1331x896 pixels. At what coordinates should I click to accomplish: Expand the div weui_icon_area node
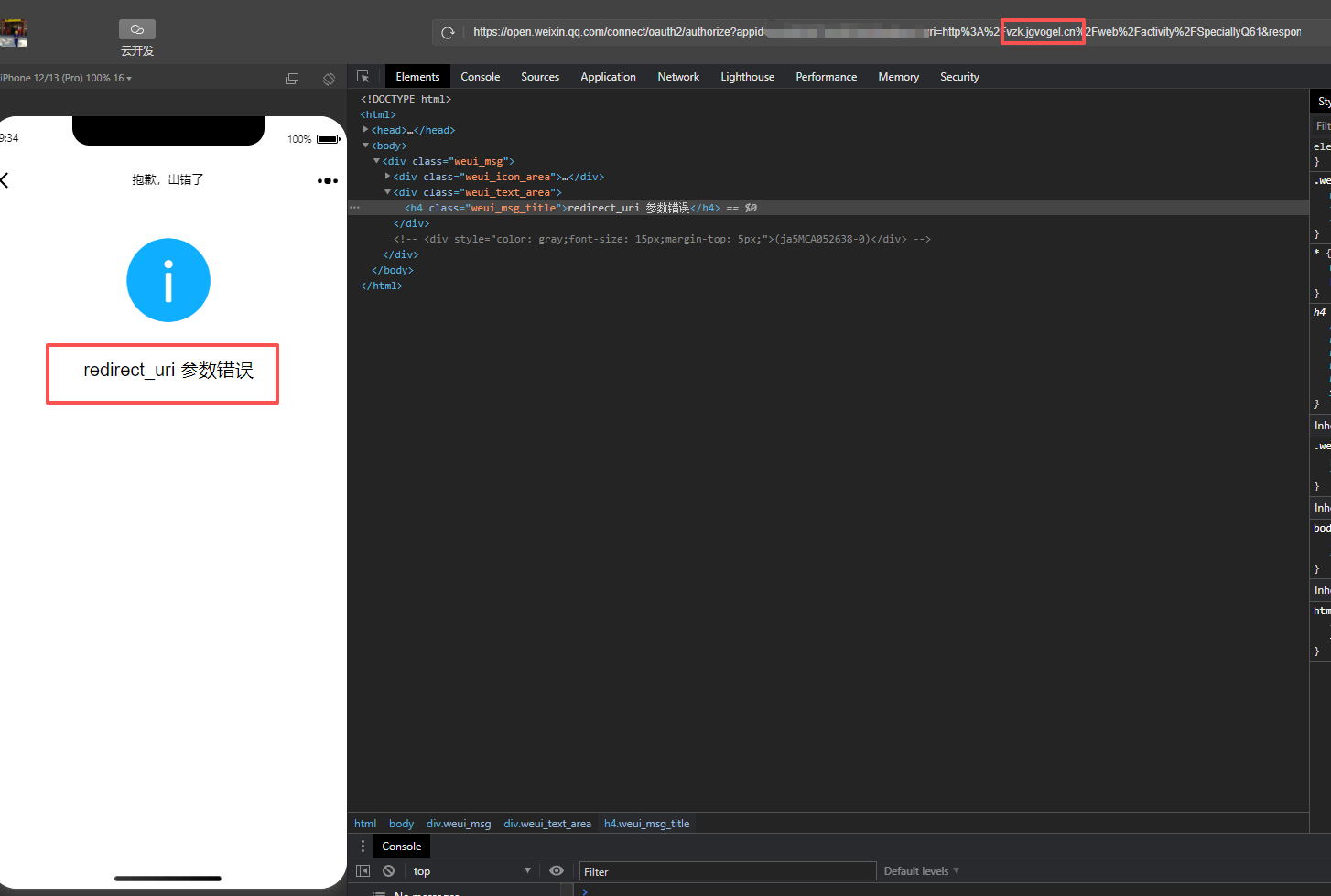tap(388, 177)
